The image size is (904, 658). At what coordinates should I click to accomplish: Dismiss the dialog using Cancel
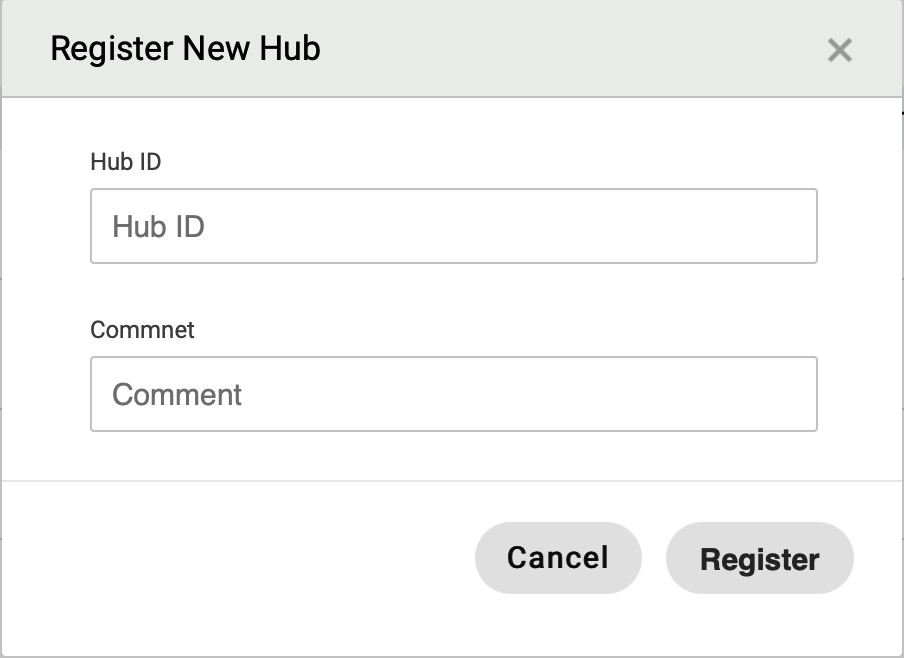coord(557,557)
